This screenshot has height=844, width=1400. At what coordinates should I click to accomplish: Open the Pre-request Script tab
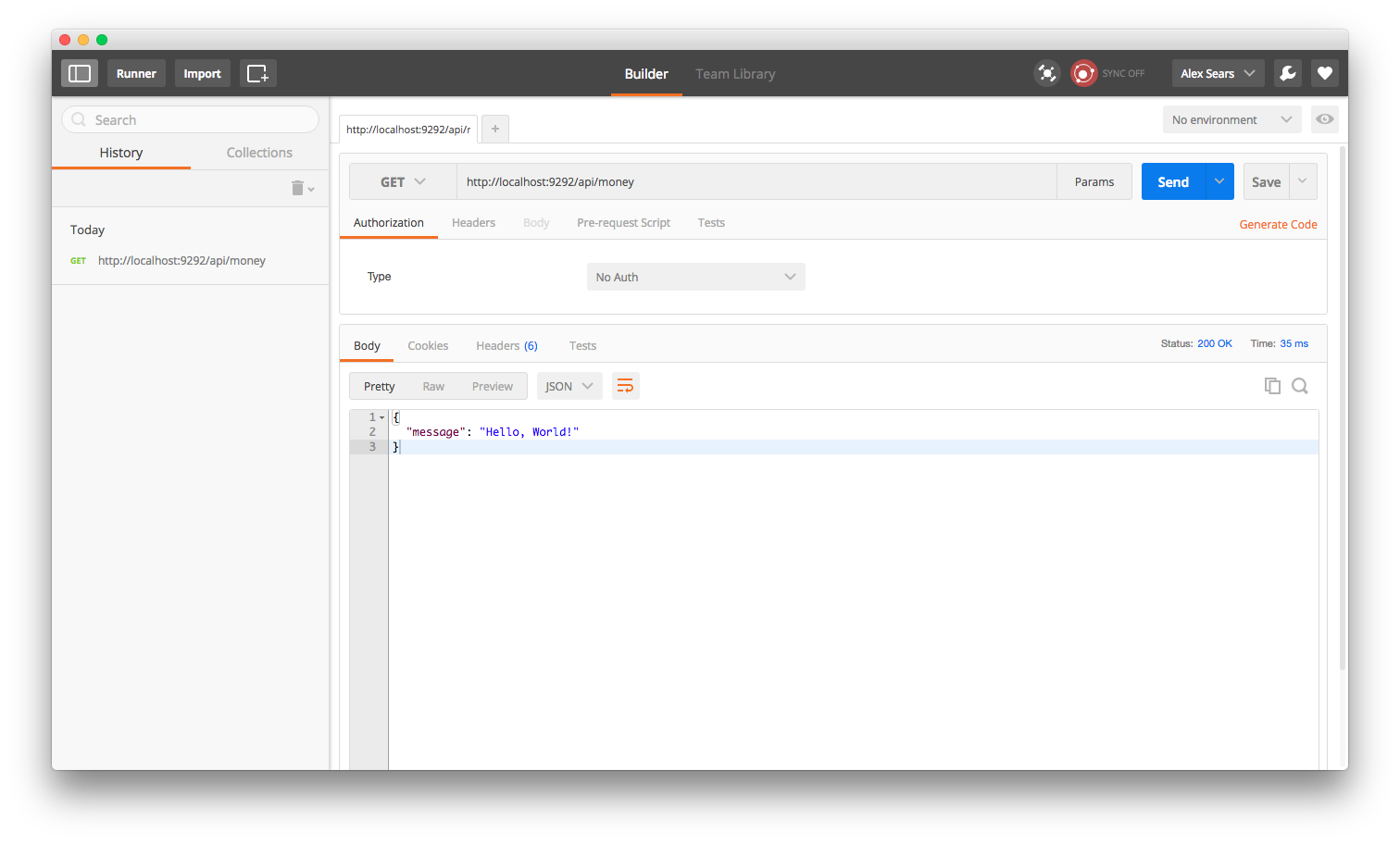[x=623, y=223]
